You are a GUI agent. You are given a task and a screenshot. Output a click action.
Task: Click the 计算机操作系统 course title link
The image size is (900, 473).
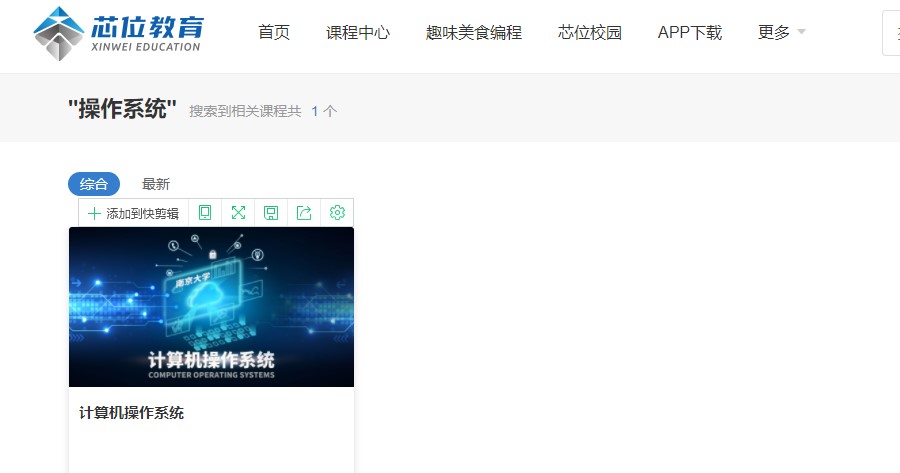pyautogui.click(x=131, y=413)
